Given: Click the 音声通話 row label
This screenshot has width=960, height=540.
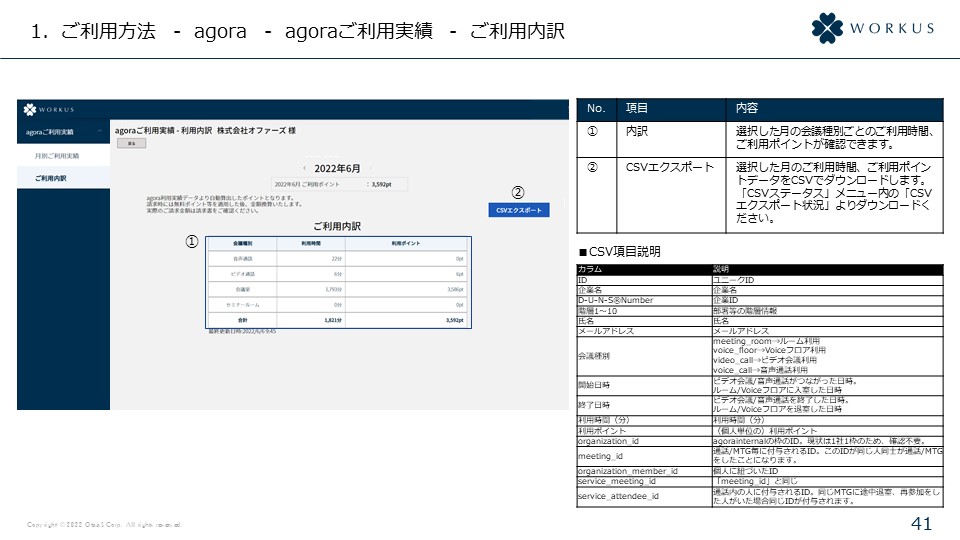Looking at the screenshot, I should 242,259.
